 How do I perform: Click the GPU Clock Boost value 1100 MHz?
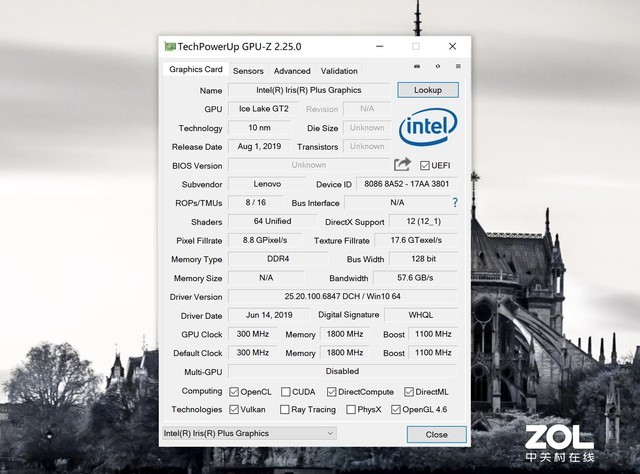click(433, 334)
